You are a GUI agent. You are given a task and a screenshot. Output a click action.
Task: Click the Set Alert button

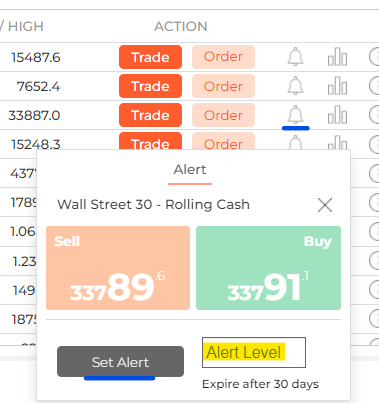pos(120,362)
